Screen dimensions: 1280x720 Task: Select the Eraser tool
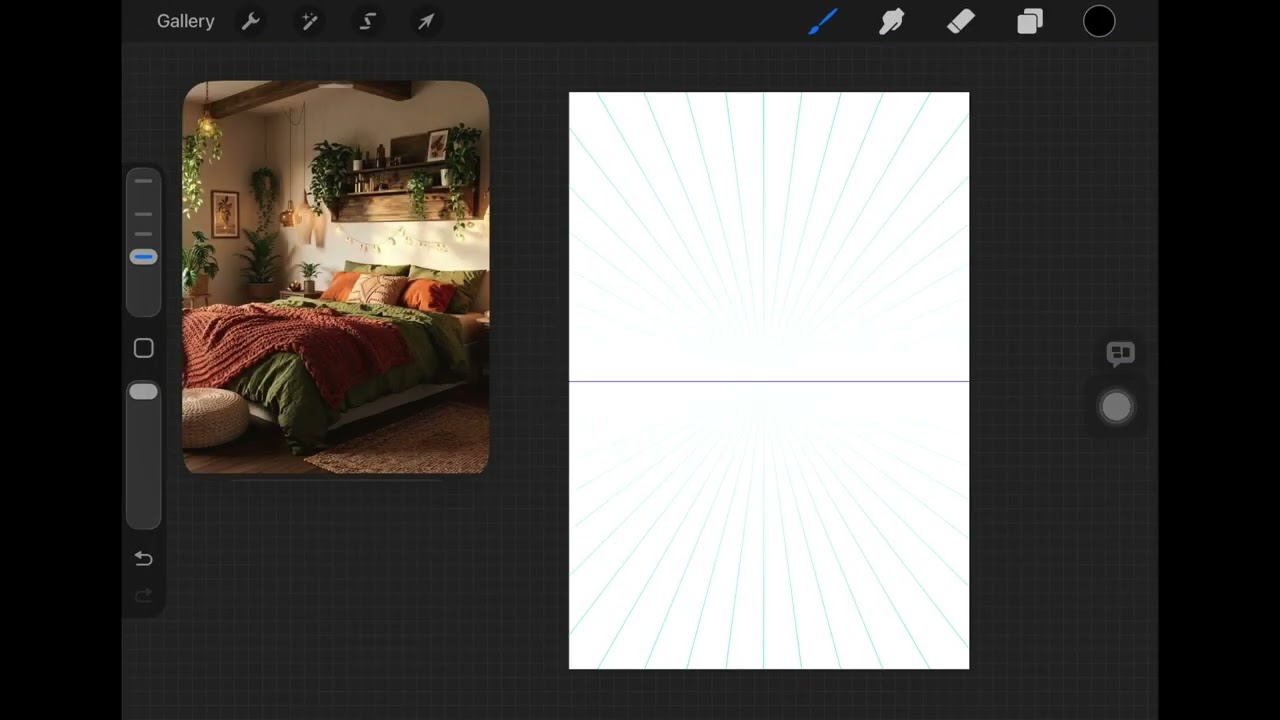click(961, 21)
